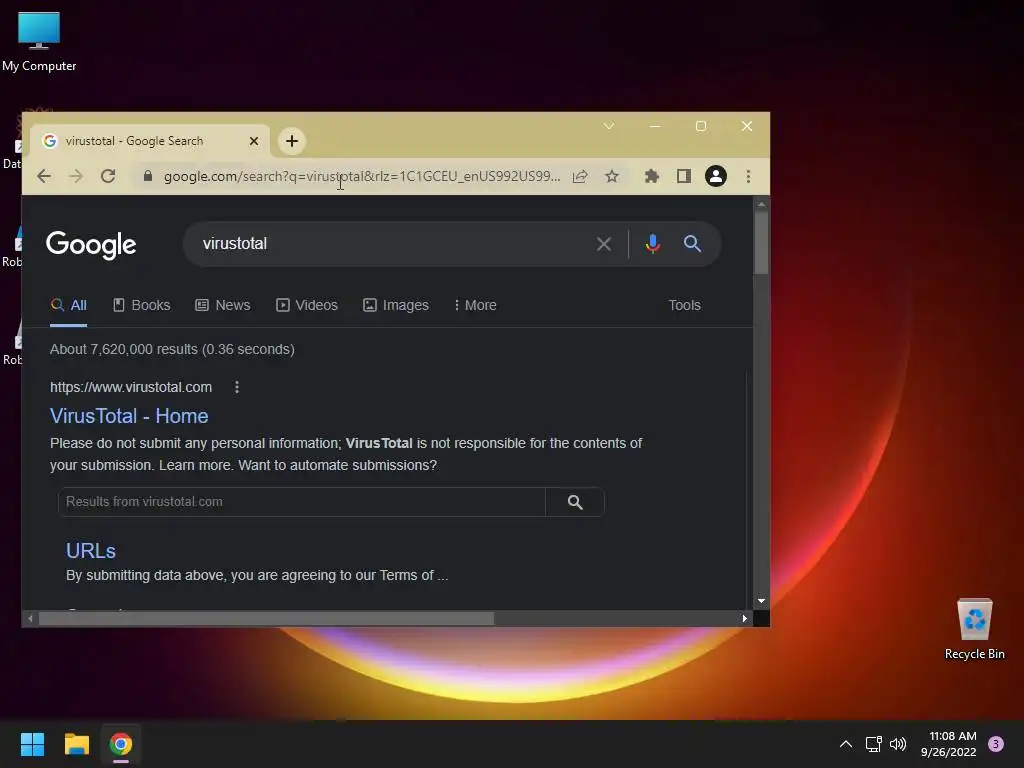This screenshot has height=768, width=1024.
Task: Open Chrome's three-dot menu
Action: pos(748,176)
